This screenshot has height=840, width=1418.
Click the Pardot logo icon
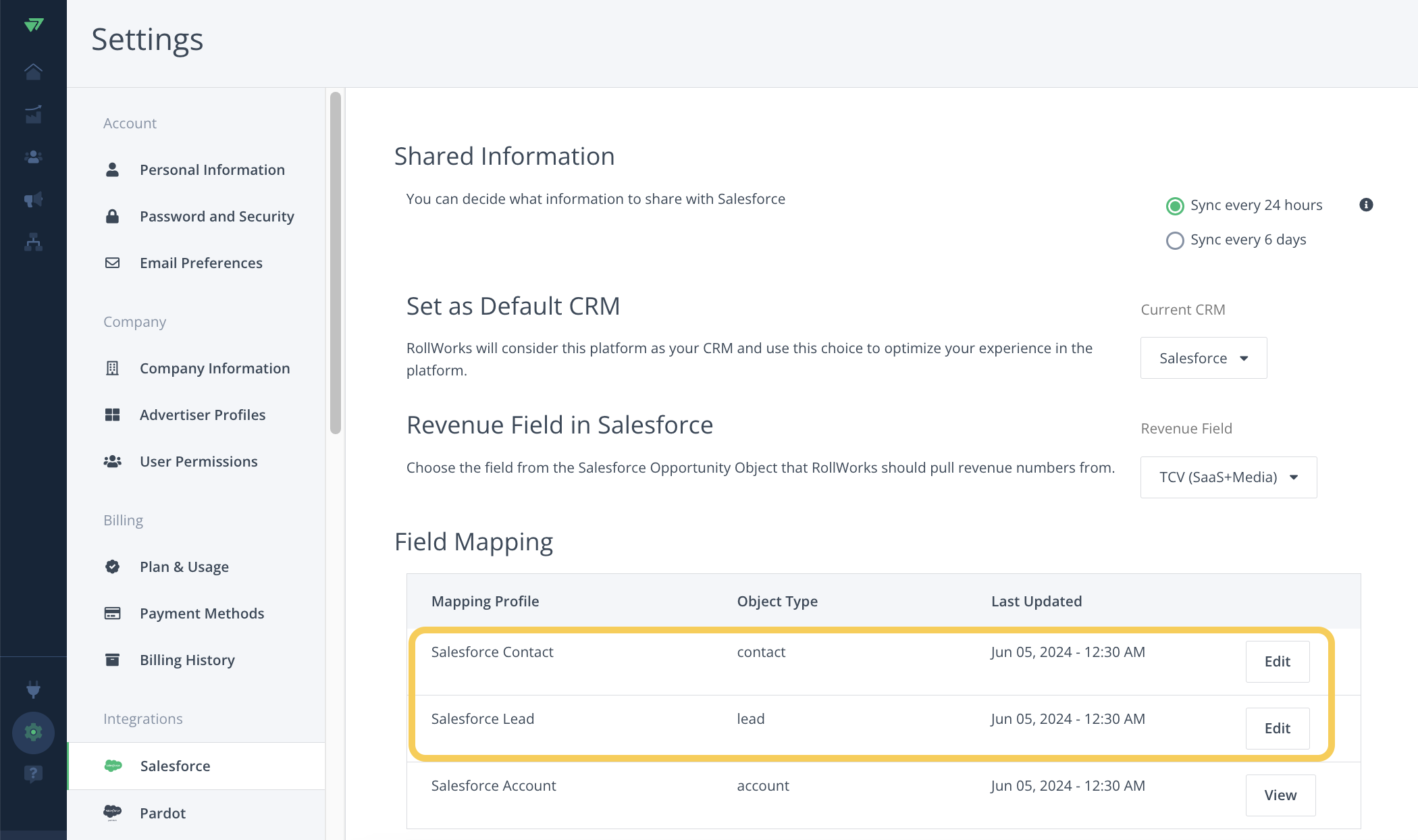coord(112,812)
